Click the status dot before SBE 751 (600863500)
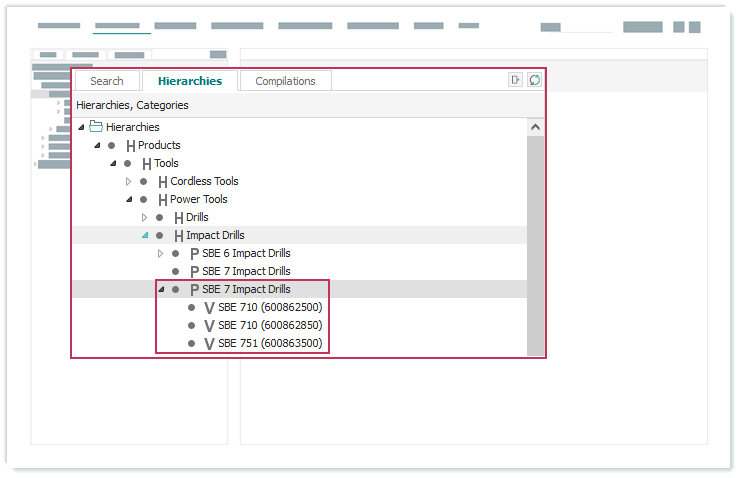Screen dimensions: 740x478 click(x=191, y=344)
